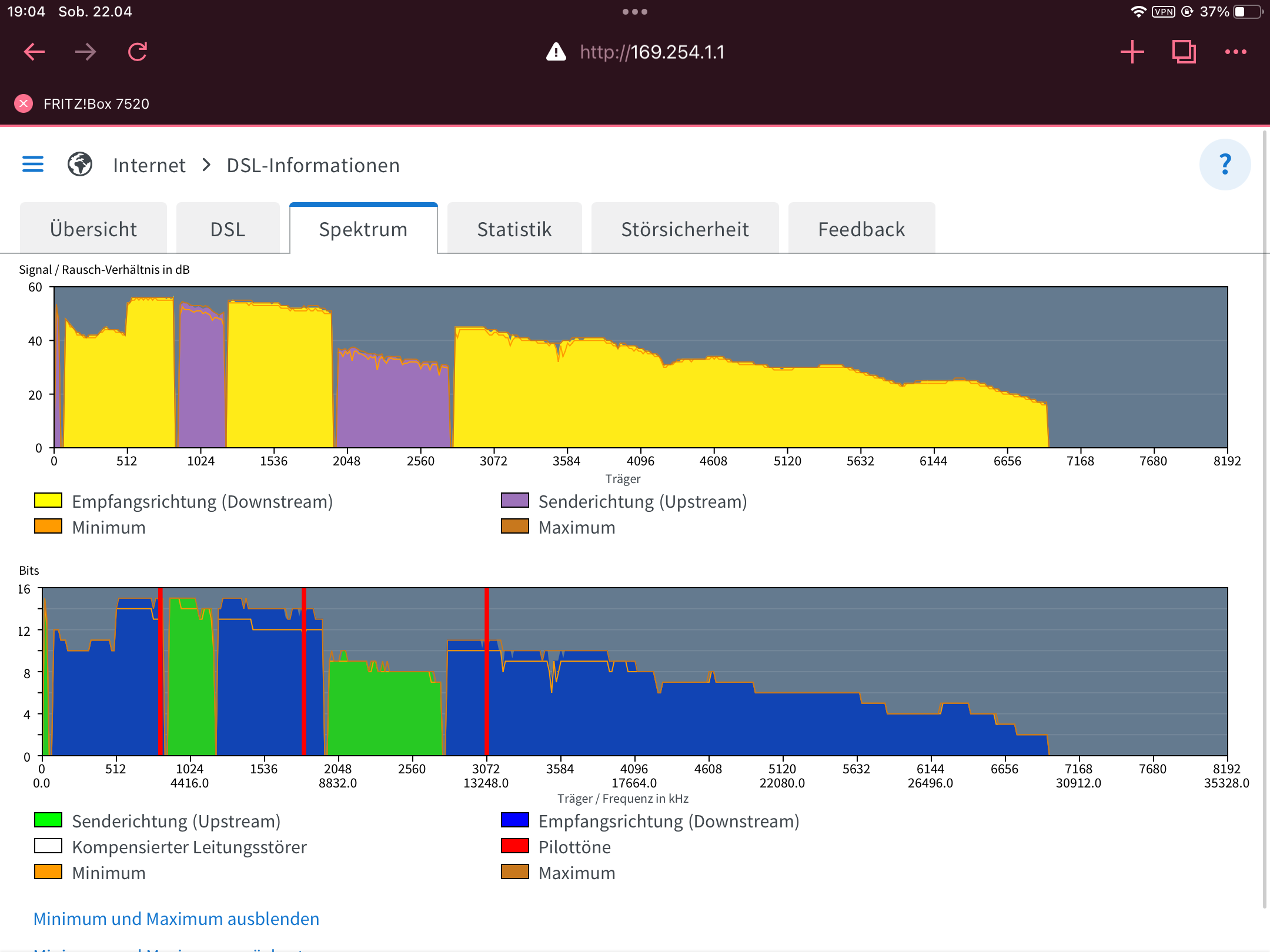This screenshot has height=952, width=1270.
Task: Click the blue help question mark
Action: [x=1225, y=165]
